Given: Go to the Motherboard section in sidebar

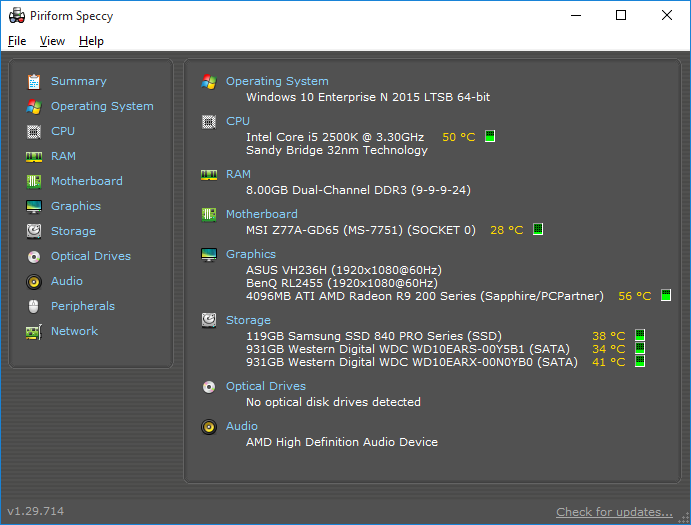Looking at the screenshot, I should [87, 181].
